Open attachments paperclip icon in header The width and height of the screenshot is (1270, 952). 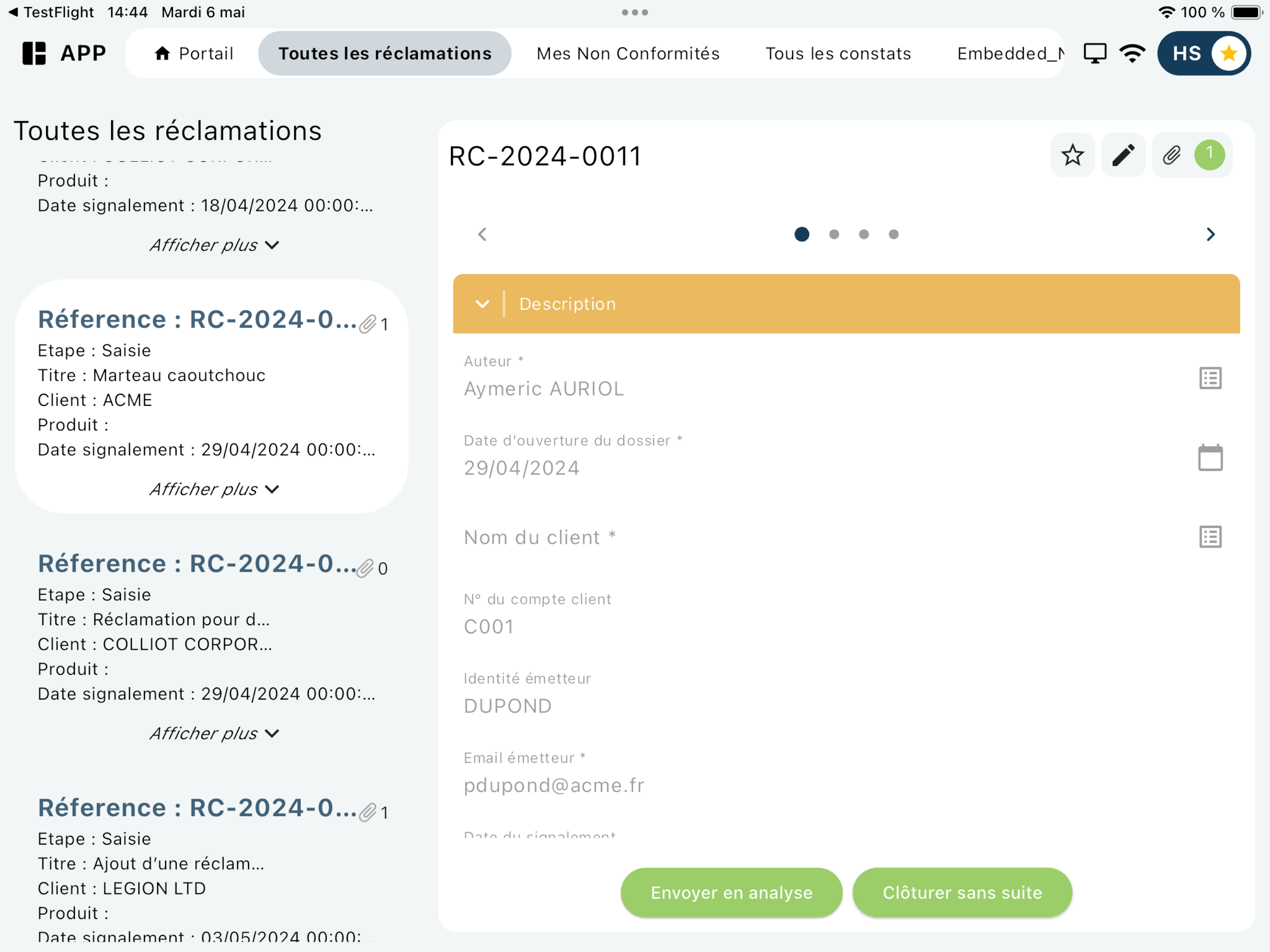click(1171, 155)
